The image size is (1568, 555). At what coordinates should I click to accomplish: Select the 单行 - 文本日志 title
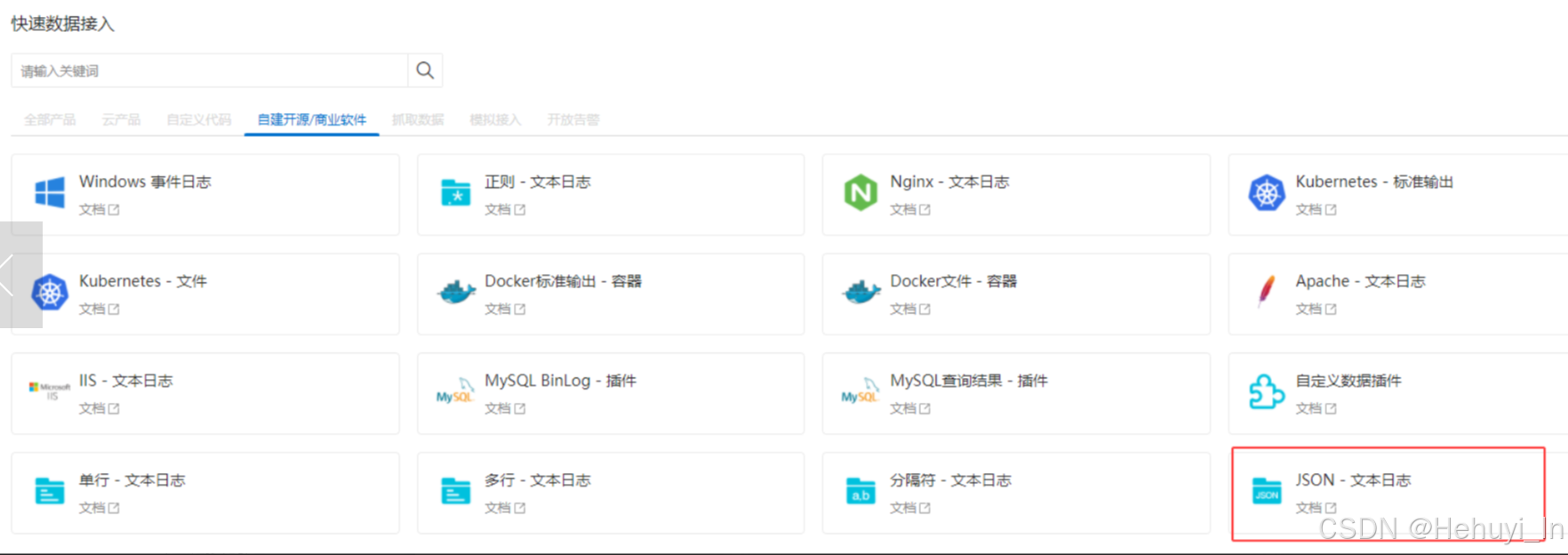(132, 480)
